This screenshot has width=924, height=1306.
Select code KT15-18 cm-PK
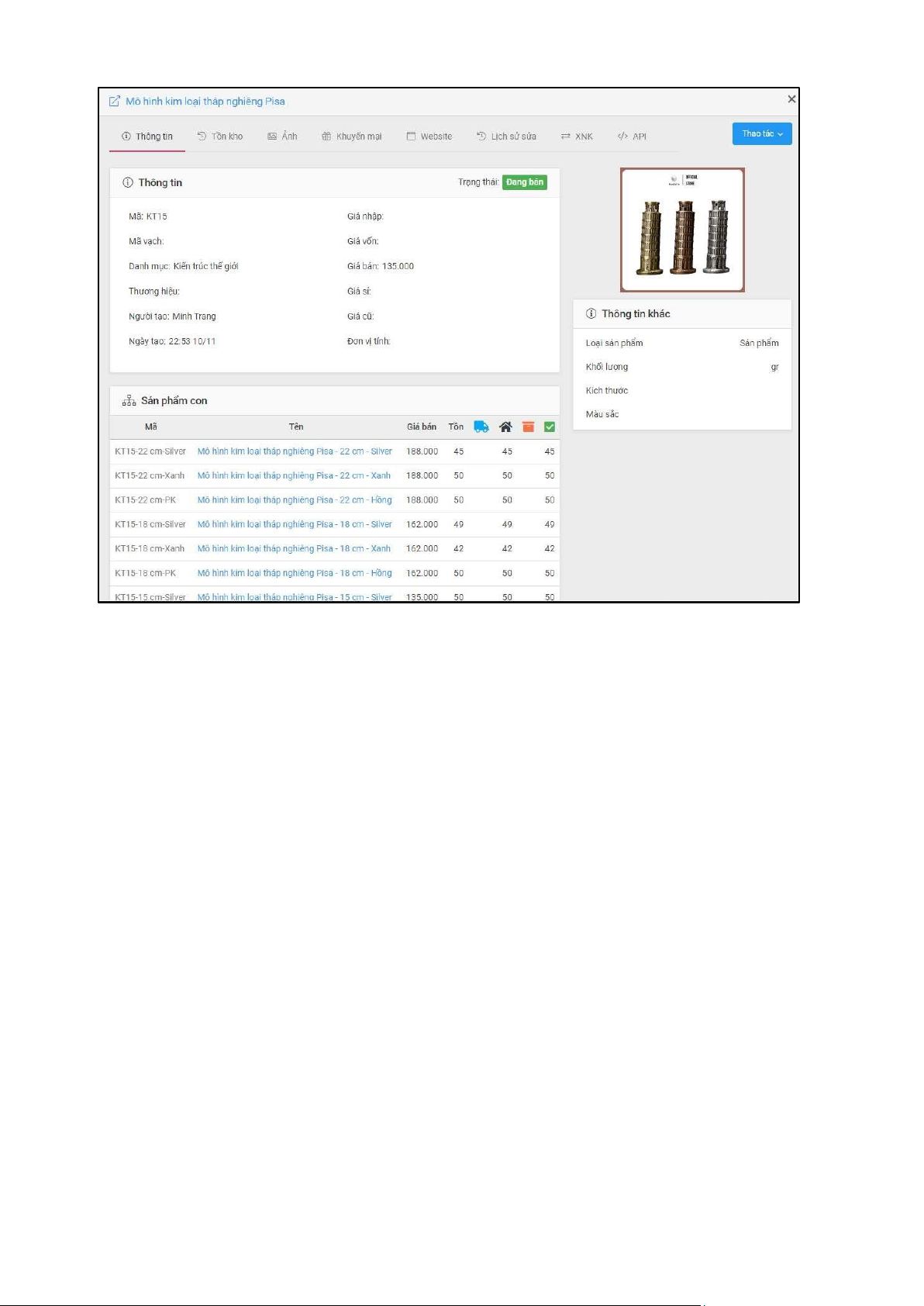[146, 573]
